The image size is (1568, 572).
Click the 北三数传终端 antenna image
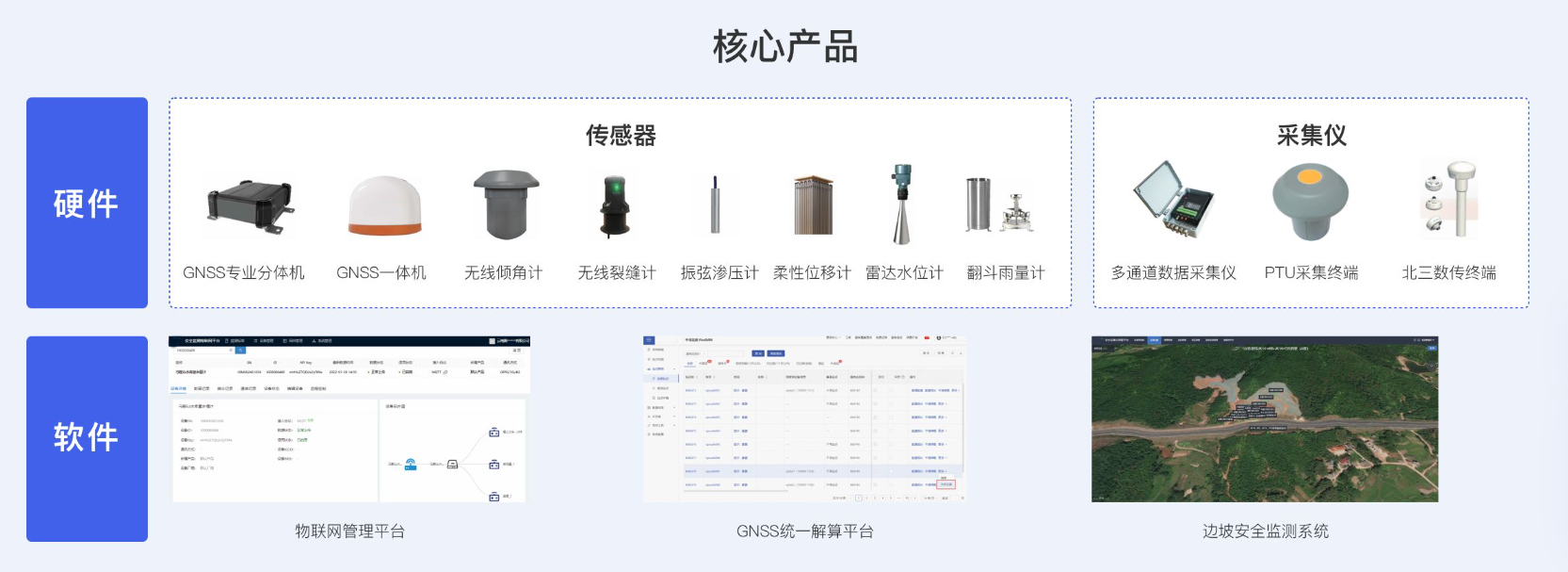(1450, 200)
